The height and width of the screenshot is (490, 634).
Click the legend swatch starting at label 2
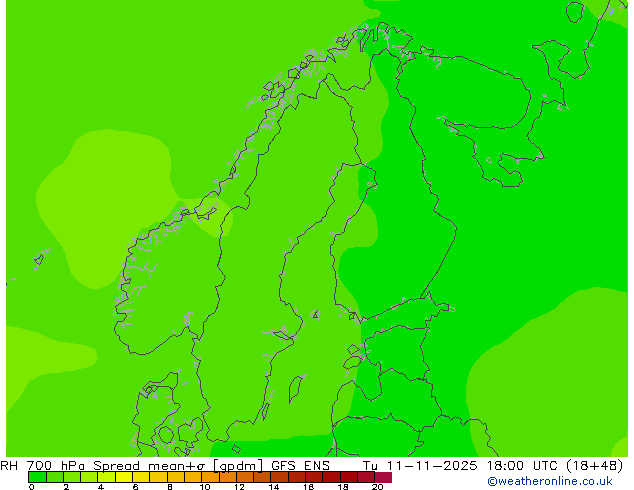[72, 477]
